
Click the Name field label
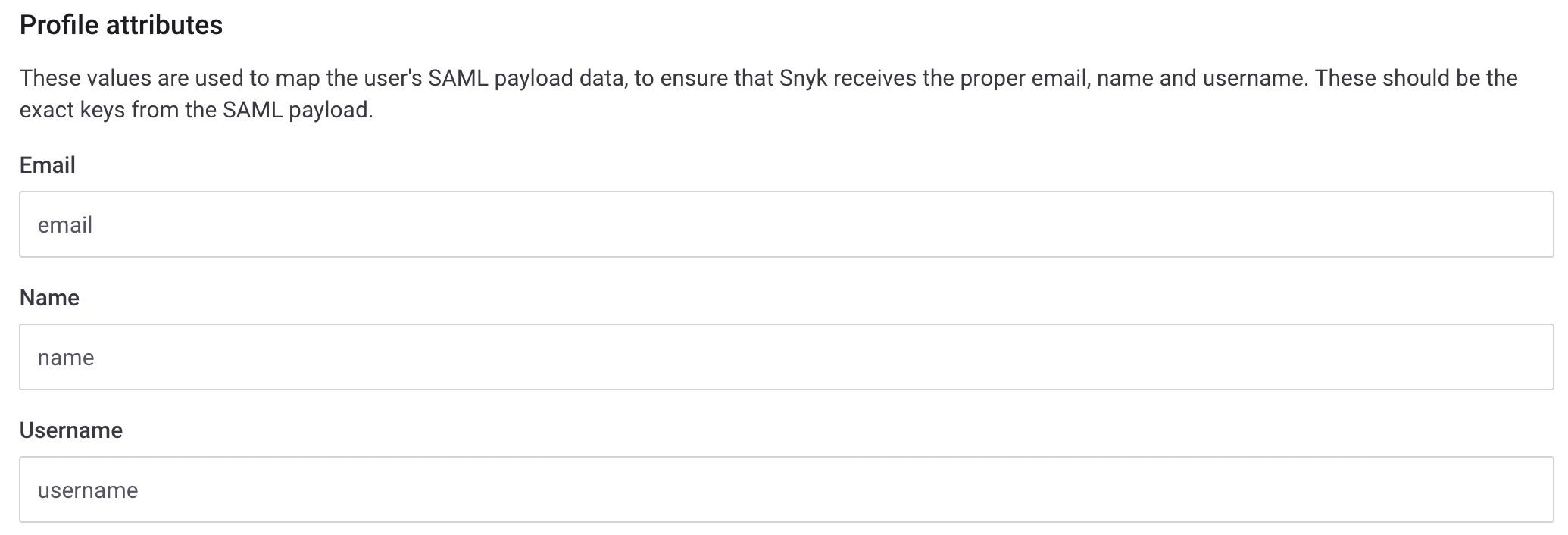[49, 297]
